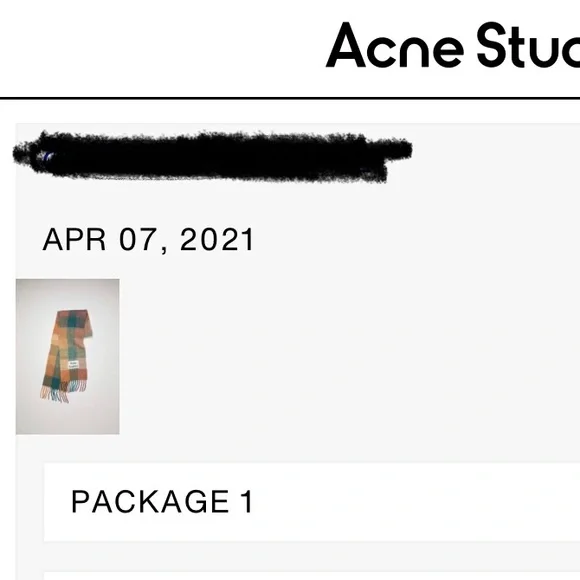Click the year 2021 in the date
Image resolution: width=580 pixels, height=580 pixels.
[x=217, y=239]
